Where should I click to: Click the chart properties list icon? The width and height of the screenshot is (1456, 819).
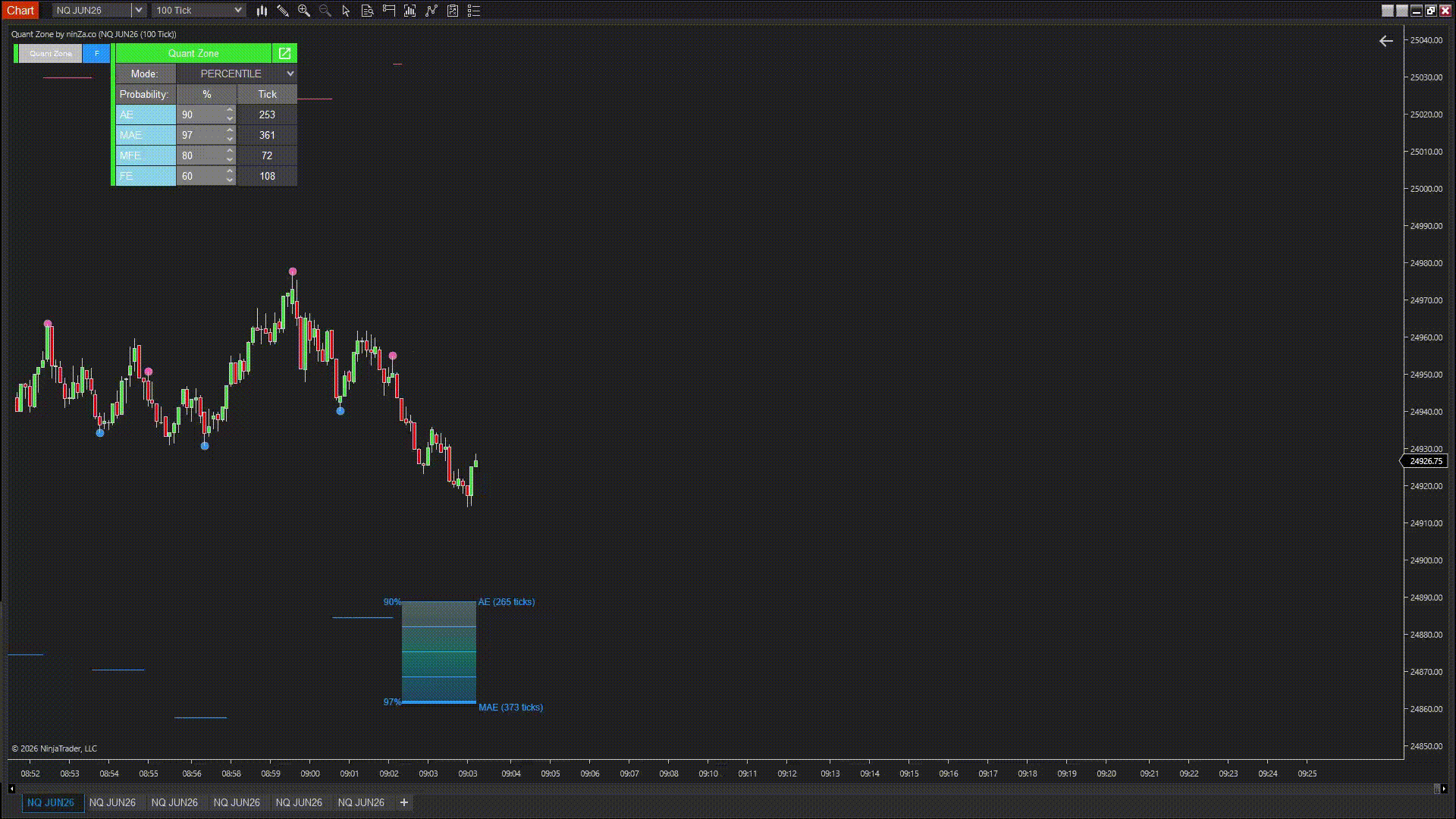point(474,10)
